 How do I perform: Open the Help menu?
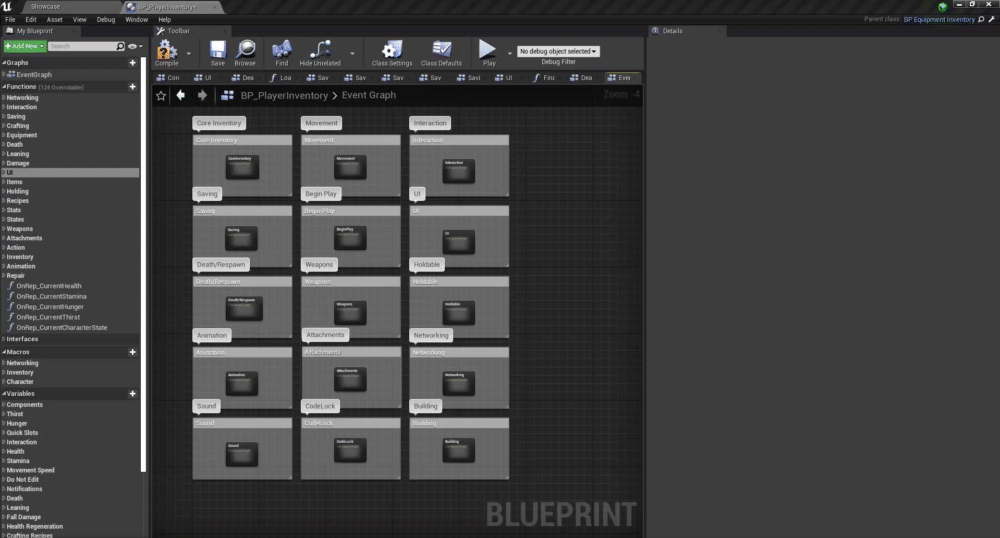pos(165,20)
